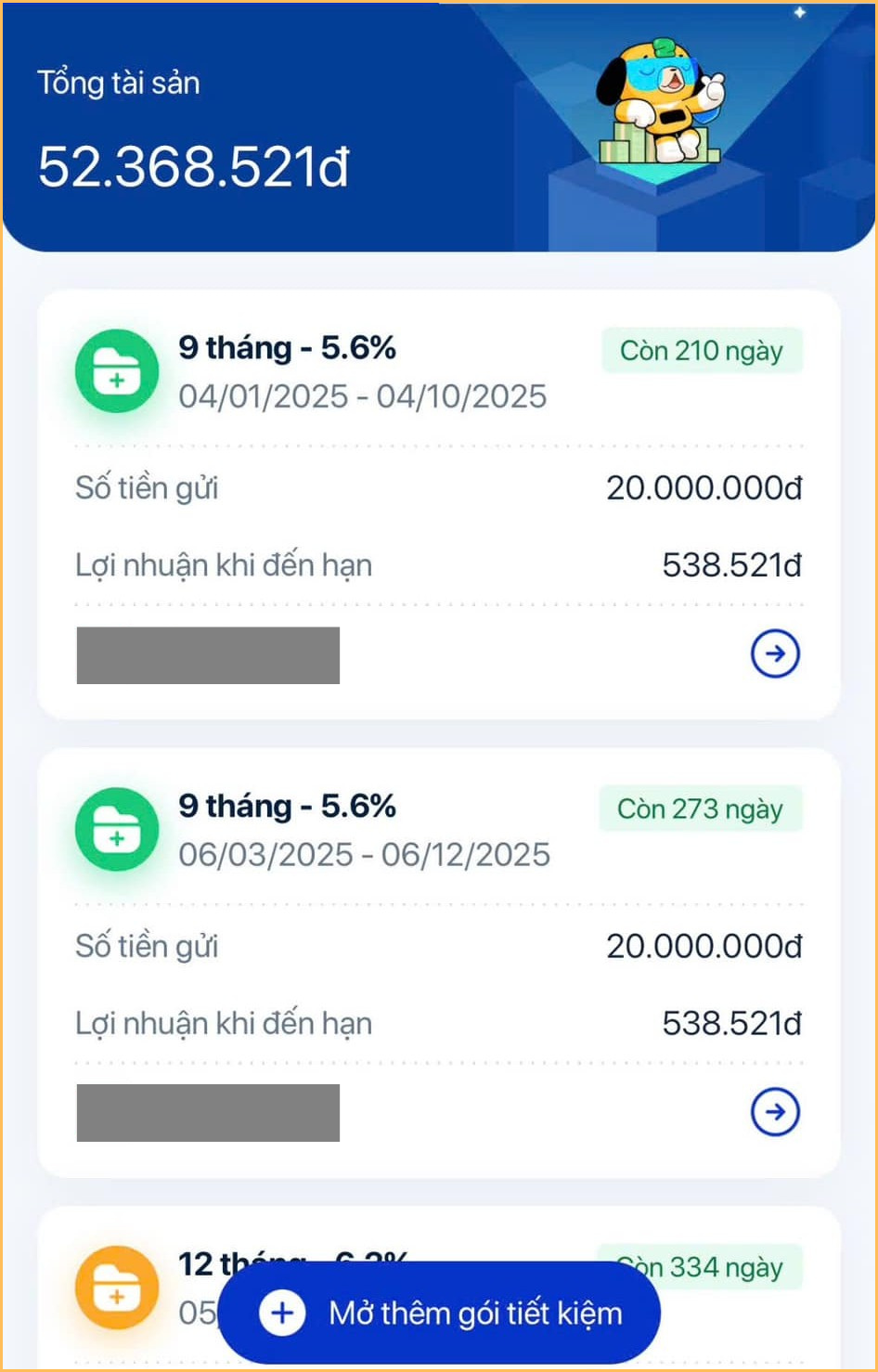Tap the "Còn 210 ngày" badge
878x1372 pixels.
click(x=702, y=351)
